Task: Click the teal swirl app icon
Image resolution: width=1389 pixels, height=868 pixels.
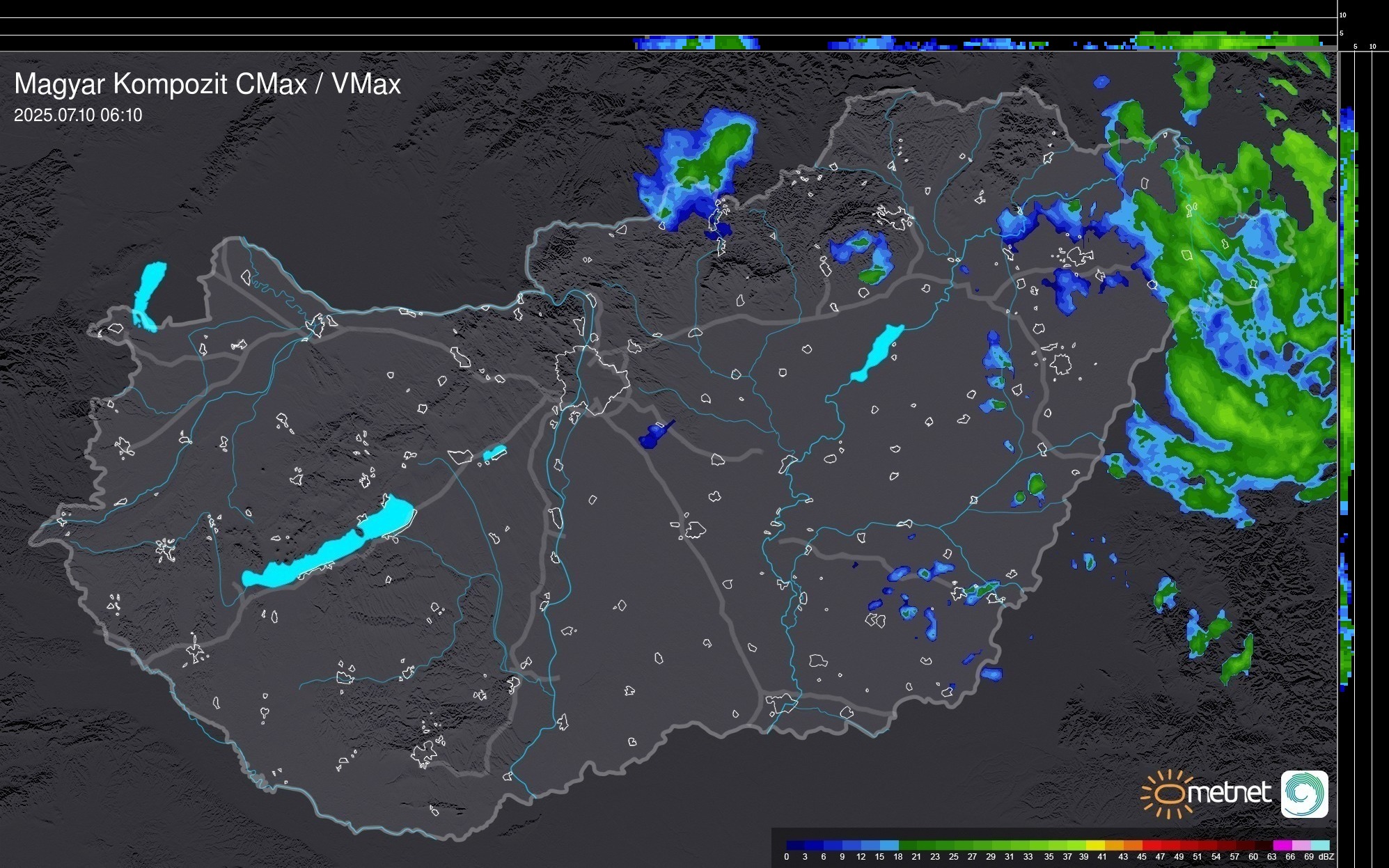Action: [1304, 794]
